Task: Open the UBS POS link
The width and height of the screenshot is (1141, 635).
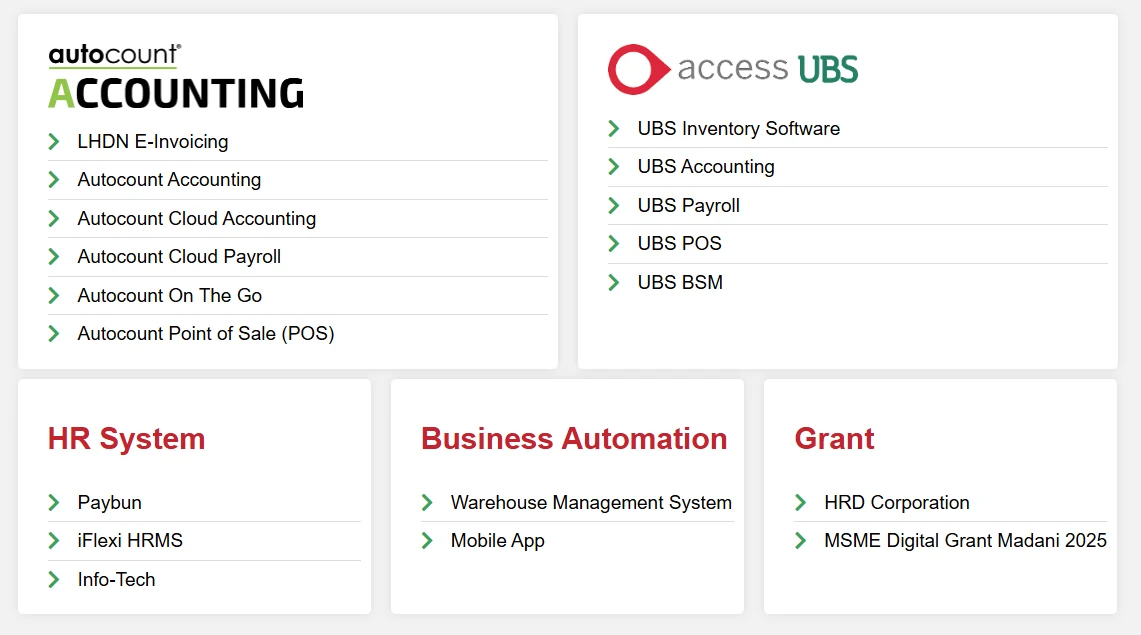Action: click(x=680, y=243)
